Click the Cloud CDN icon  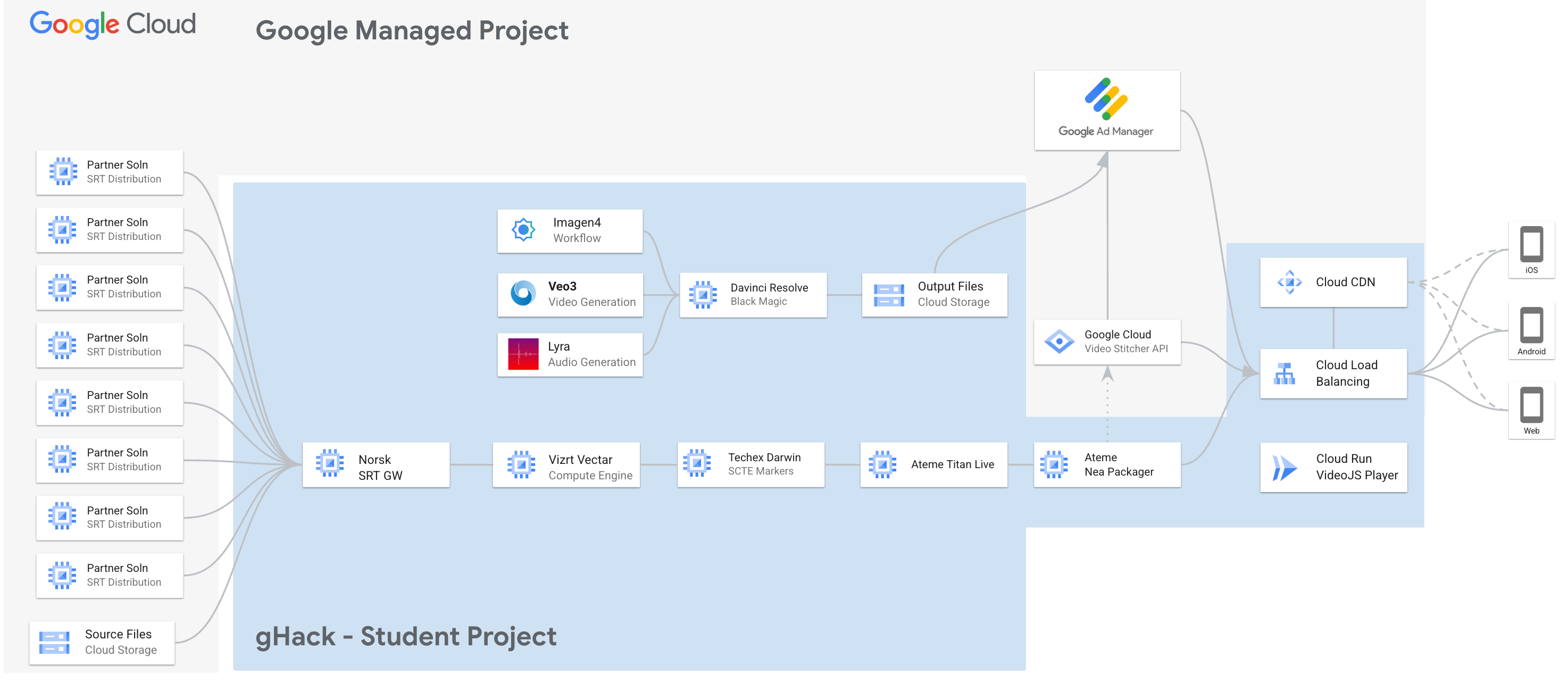click(x=1289, y=282)
